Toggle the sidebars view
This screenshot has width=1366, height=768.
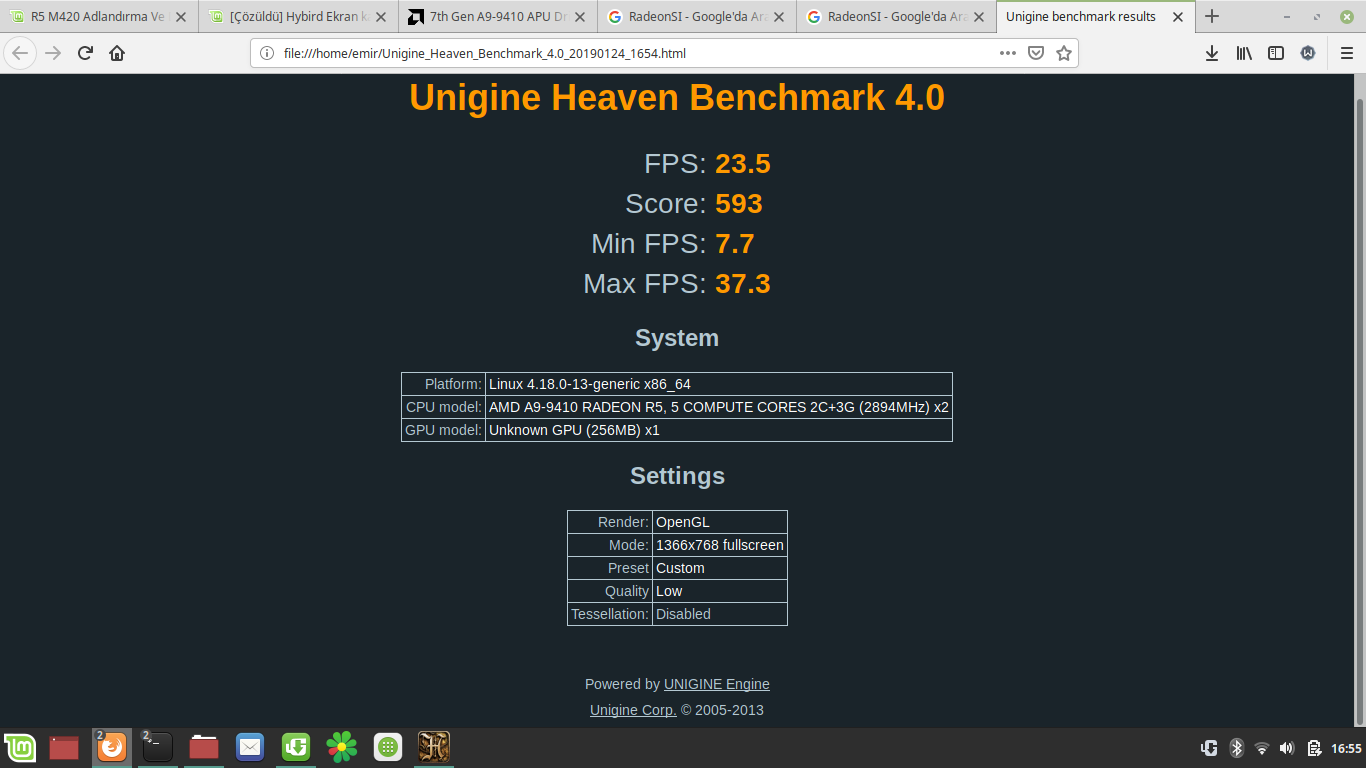(1276, 53)
